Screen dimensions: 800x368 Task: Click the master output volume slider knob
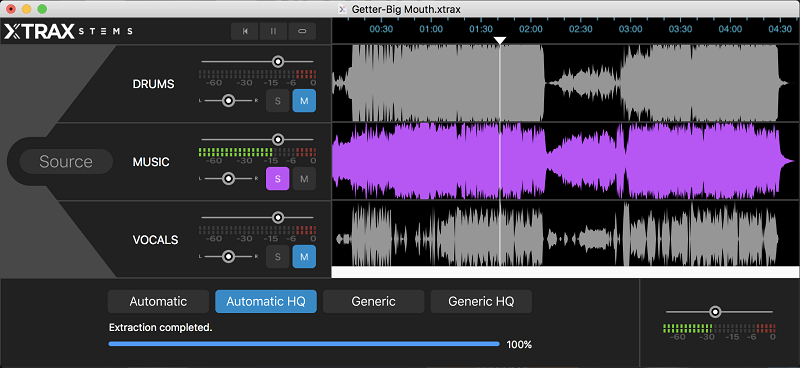click(x=715, y=312)
